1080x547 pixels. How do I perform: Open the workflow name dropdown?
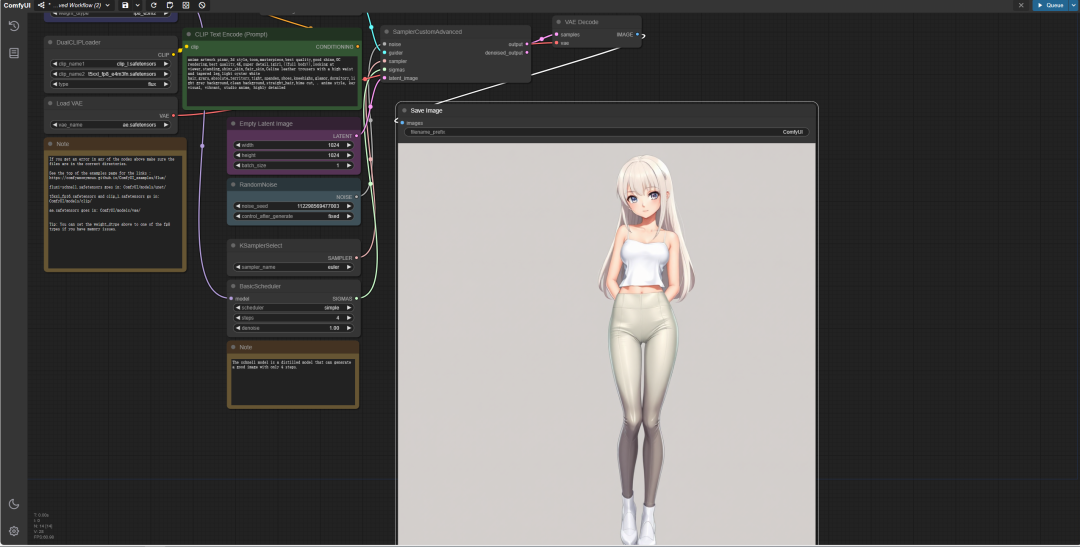point(74,5)
